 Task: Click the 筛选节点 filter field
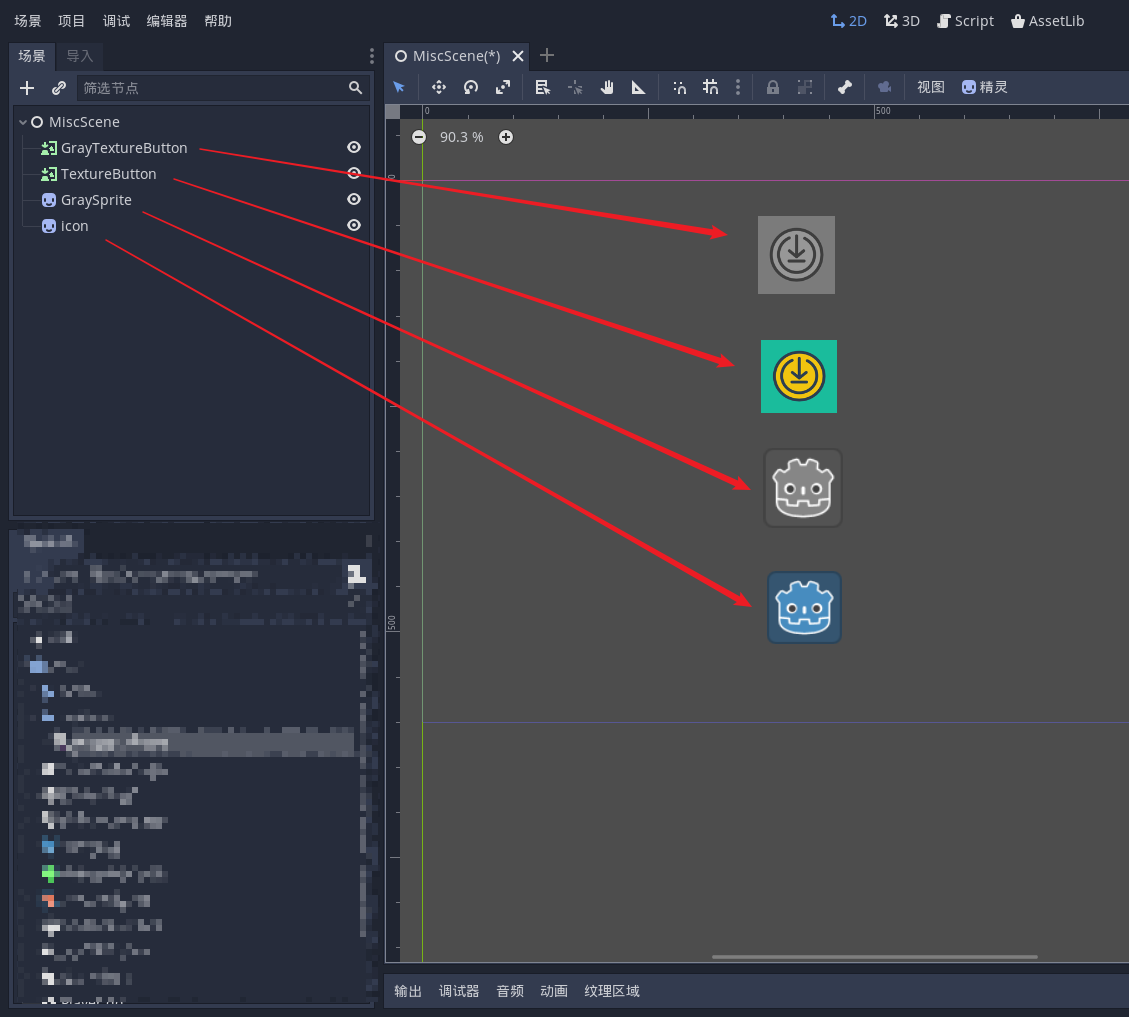click(222, 88)
